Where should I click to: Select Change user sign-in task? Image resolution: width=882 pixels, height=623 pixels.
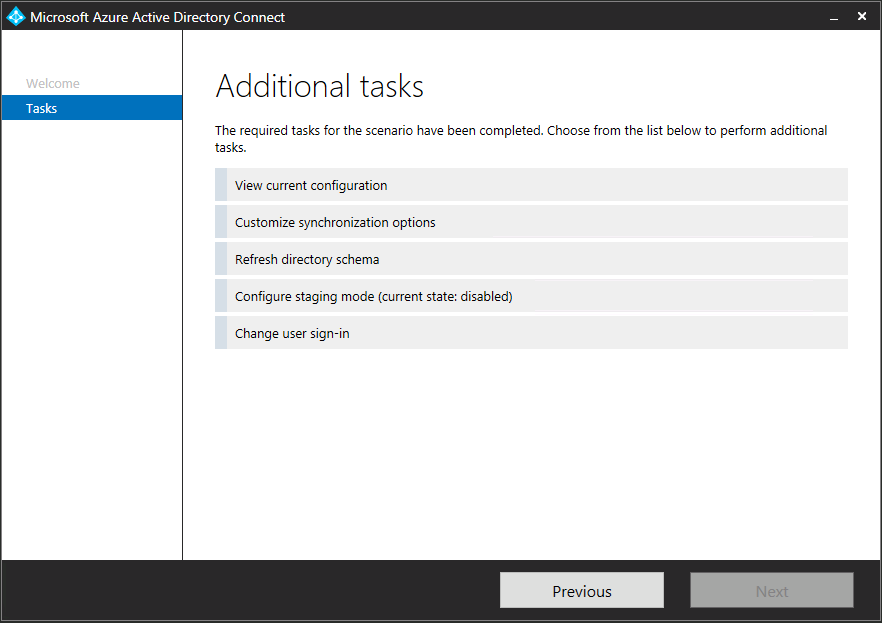coord(531,333)
